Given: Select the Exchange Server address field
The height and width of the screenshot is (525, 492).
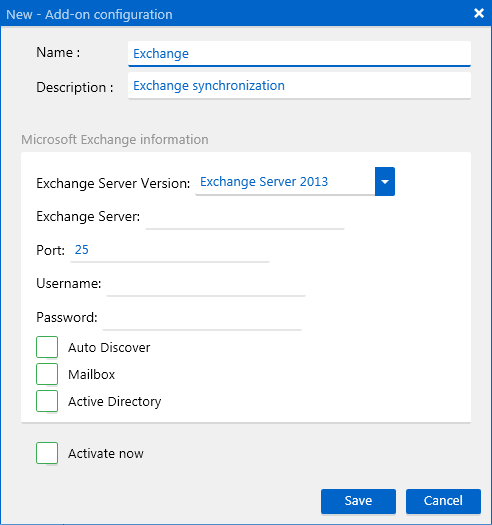Looking at the screenshot, I should coord(245,217).
